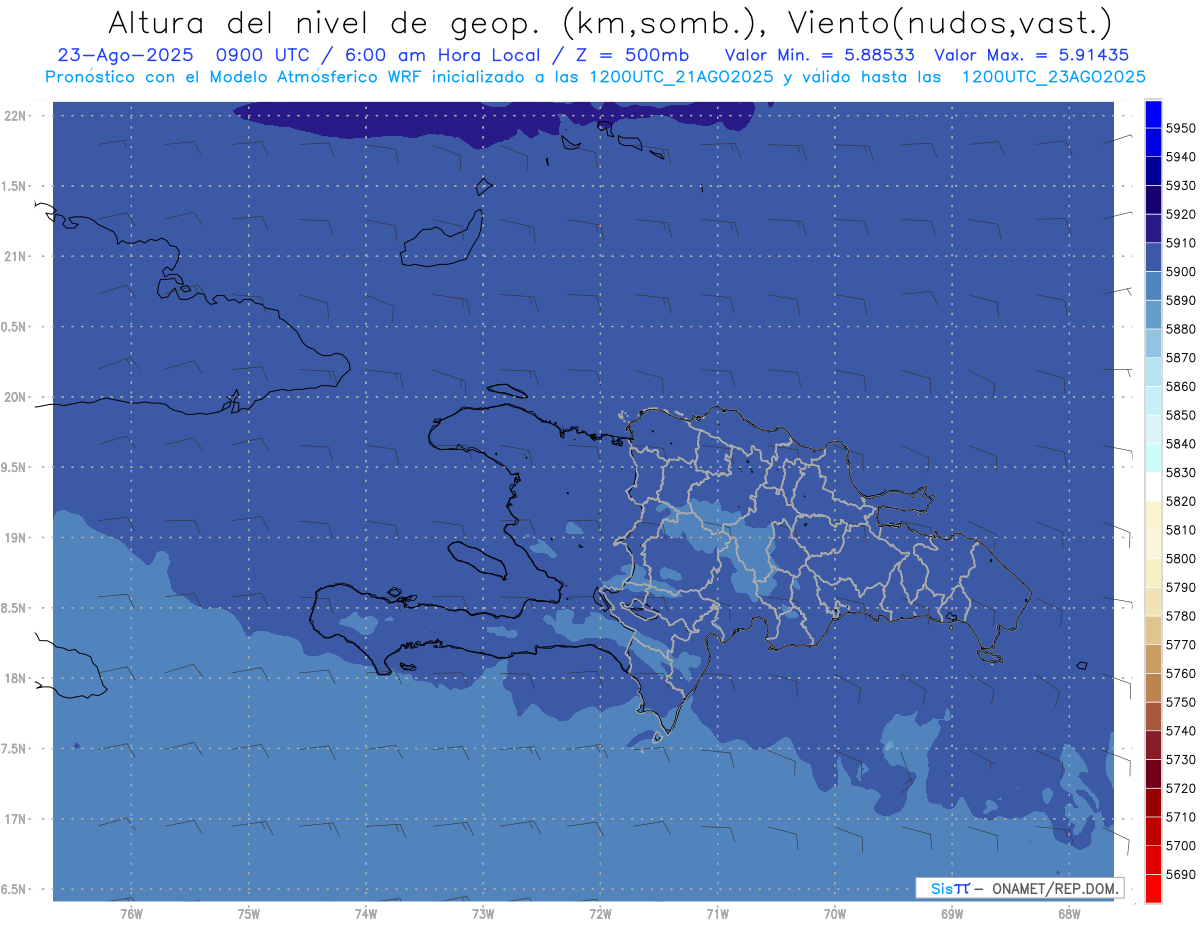
Task: Click the 21N latitude axis label
Action: coord(15,256)
